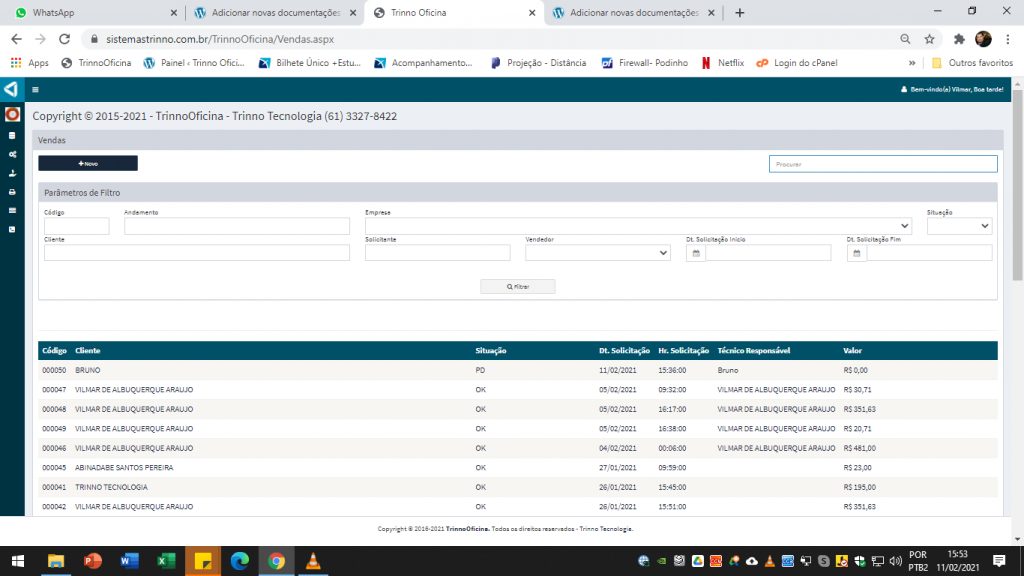
Task: Open the credit card icon in sidebar
Action: coord(12,210)
